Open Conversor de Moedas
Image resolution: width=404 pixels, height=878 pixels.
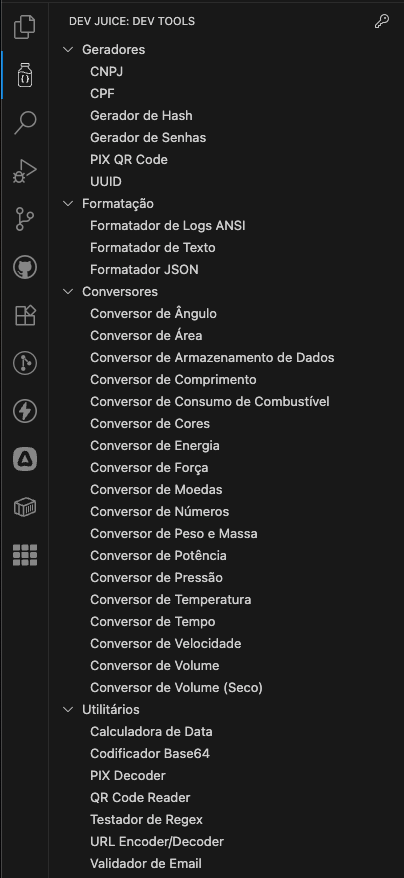pos(156,489)
